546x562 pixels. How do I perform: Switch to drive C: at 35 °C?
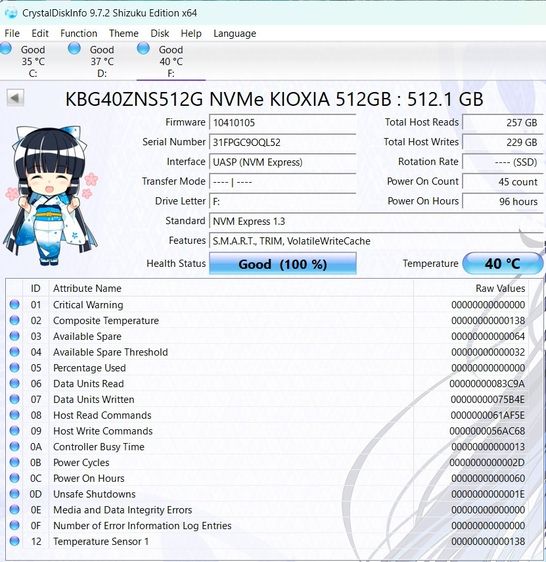coord(33,61)
